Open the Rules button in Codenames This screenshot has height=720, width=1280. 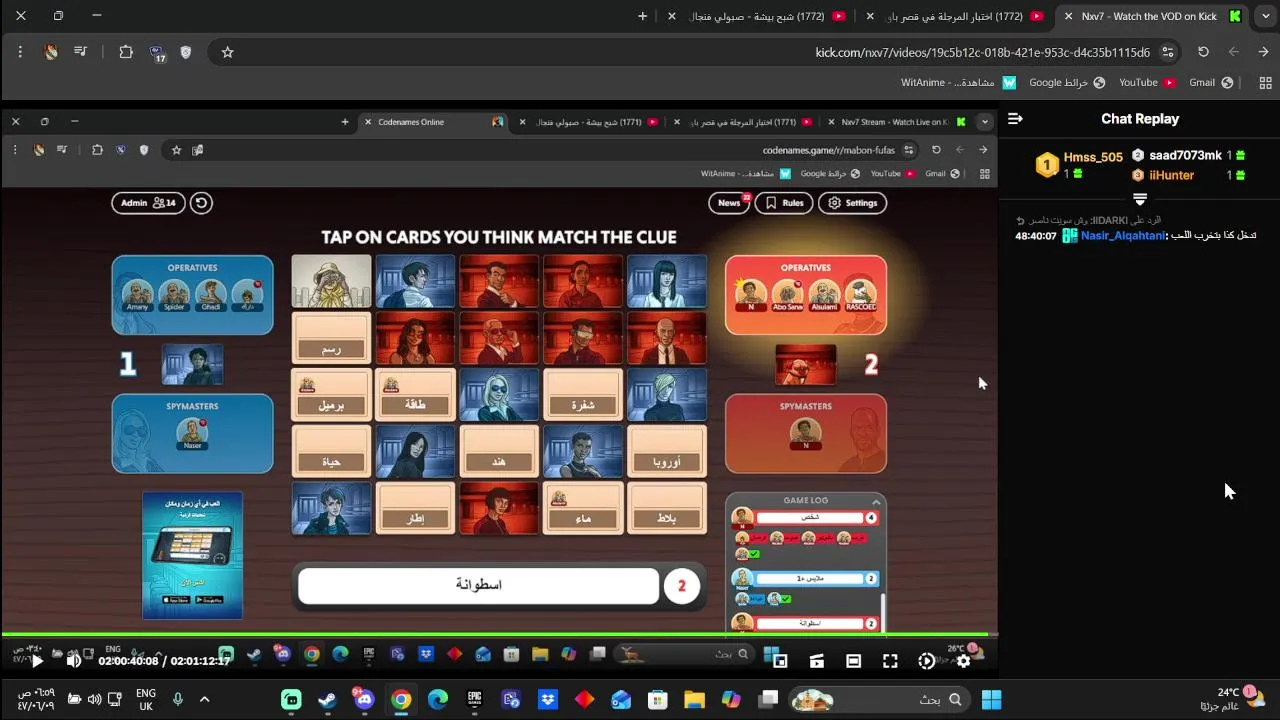click(x=784, y=203)
